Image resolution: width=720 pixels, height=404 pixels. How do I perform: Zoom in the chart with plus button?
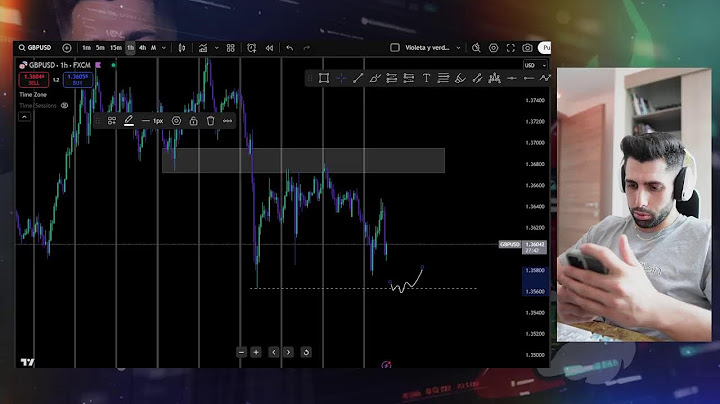pos(256,352)
